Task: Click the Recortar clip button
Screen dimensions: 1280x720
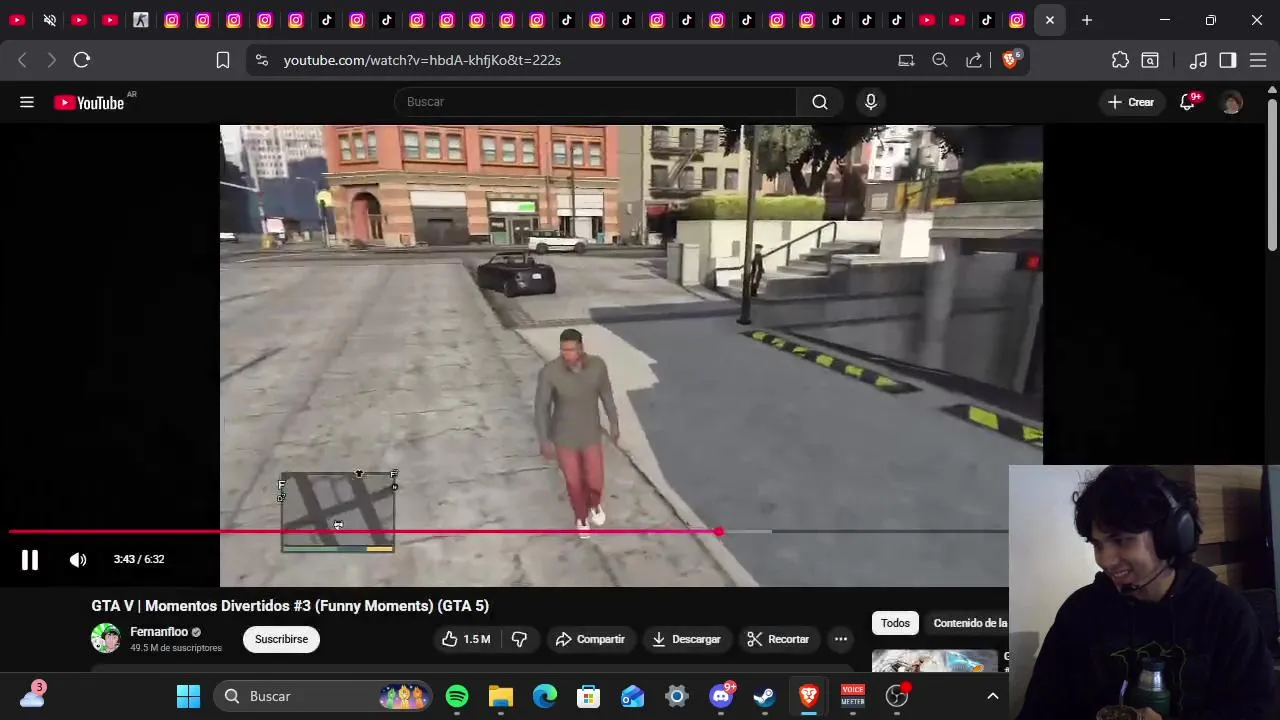Action: [x=778, y=639]
